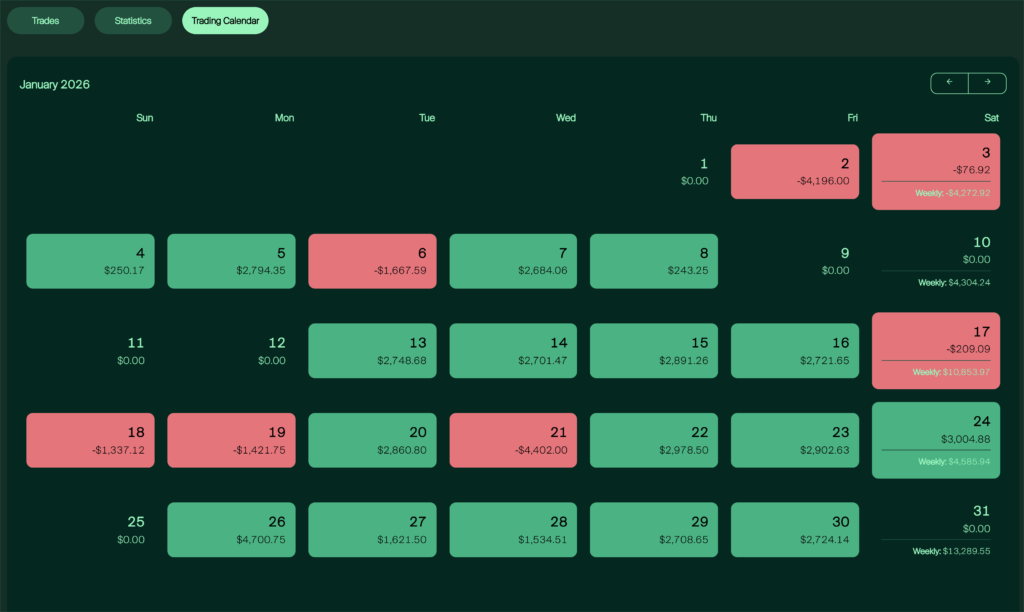View January 26 profit of $4,700.75
Viewport: 1024px width, 612px height.
click(x=231, y=529)
